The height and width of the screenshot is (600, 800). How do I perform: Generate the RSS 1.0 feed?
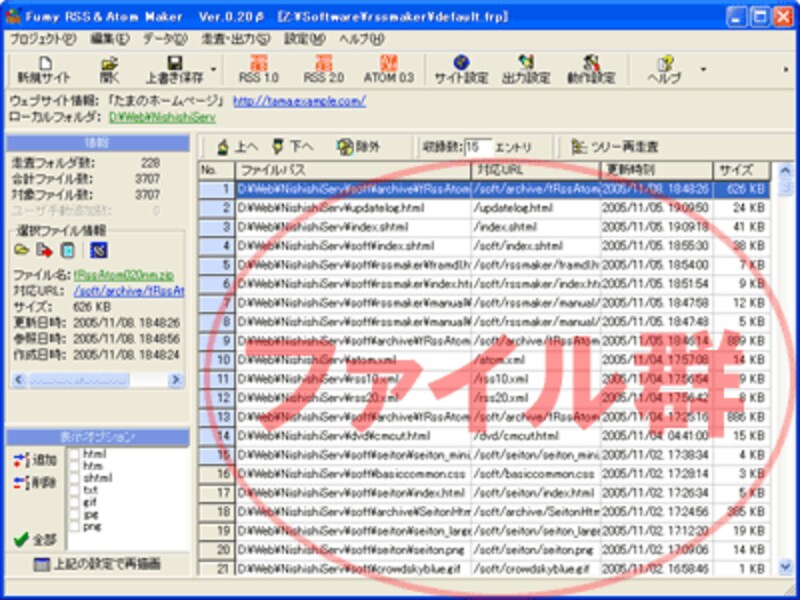[259, 66]
